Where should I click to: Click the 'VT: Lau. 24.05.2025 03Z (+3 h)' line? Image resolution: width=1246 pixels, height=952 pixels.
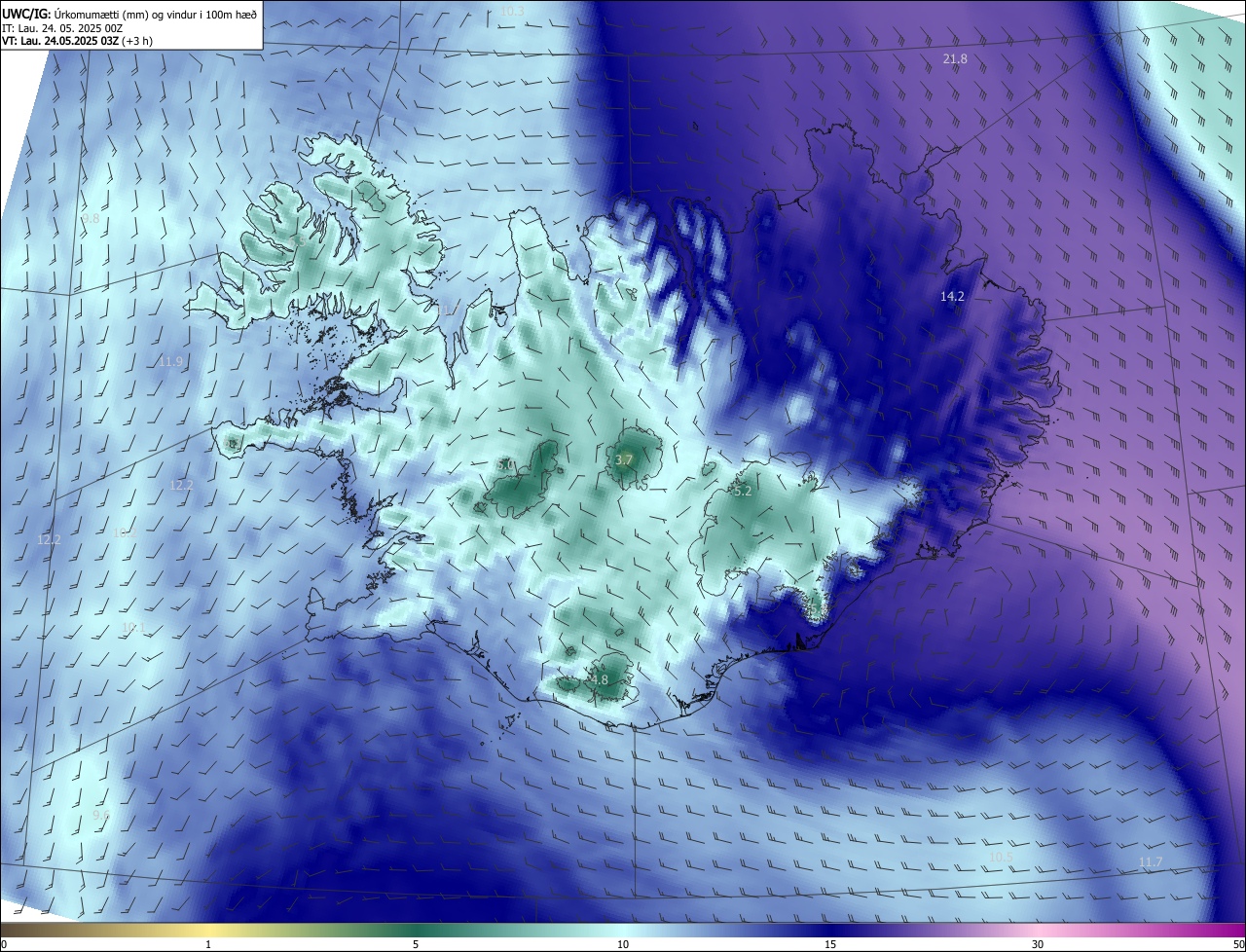[x=77, y=41]
